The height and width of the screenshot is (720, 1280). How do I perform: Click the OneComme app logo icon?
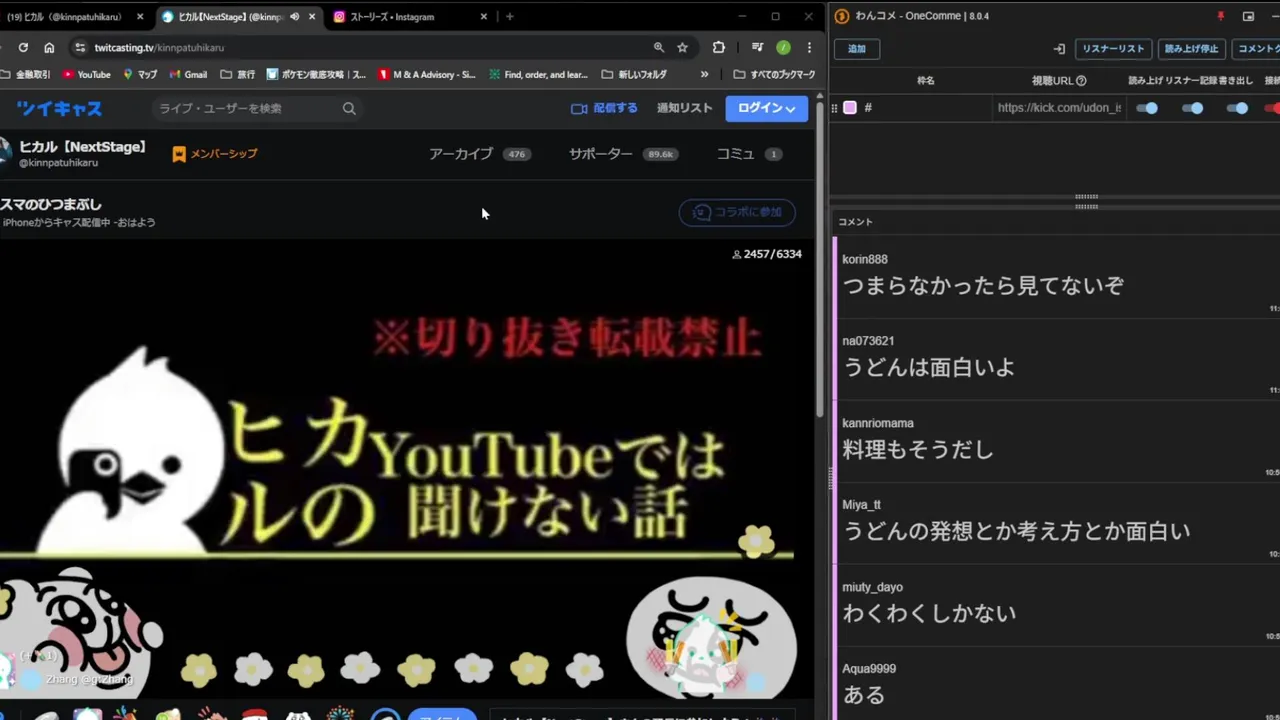(x=842, y=16)
